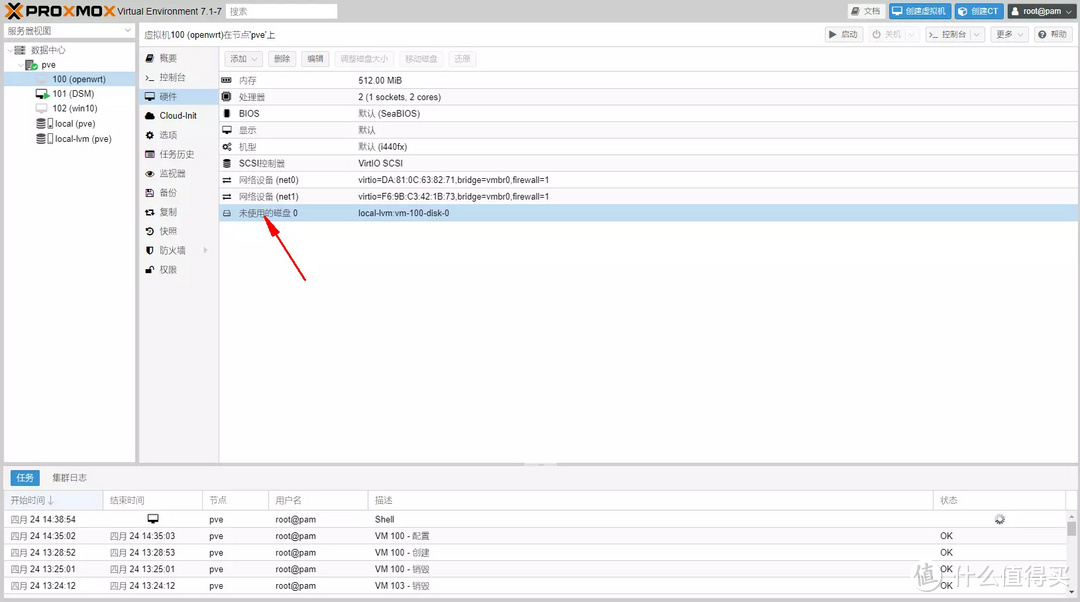Click Create VM (创建虚拟机) button
The height and width of the screenshot is (602, 1080).
pos(920,11)
